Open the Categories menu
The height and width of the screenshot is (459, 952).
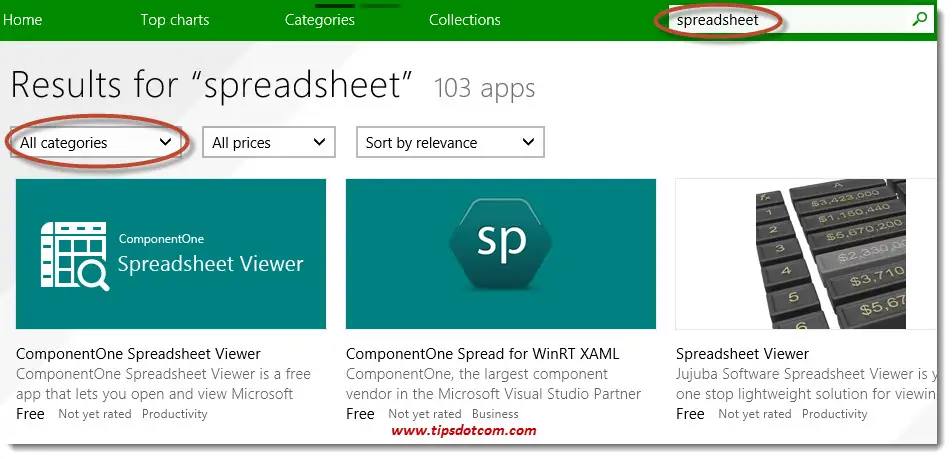[x=319, y=20]
